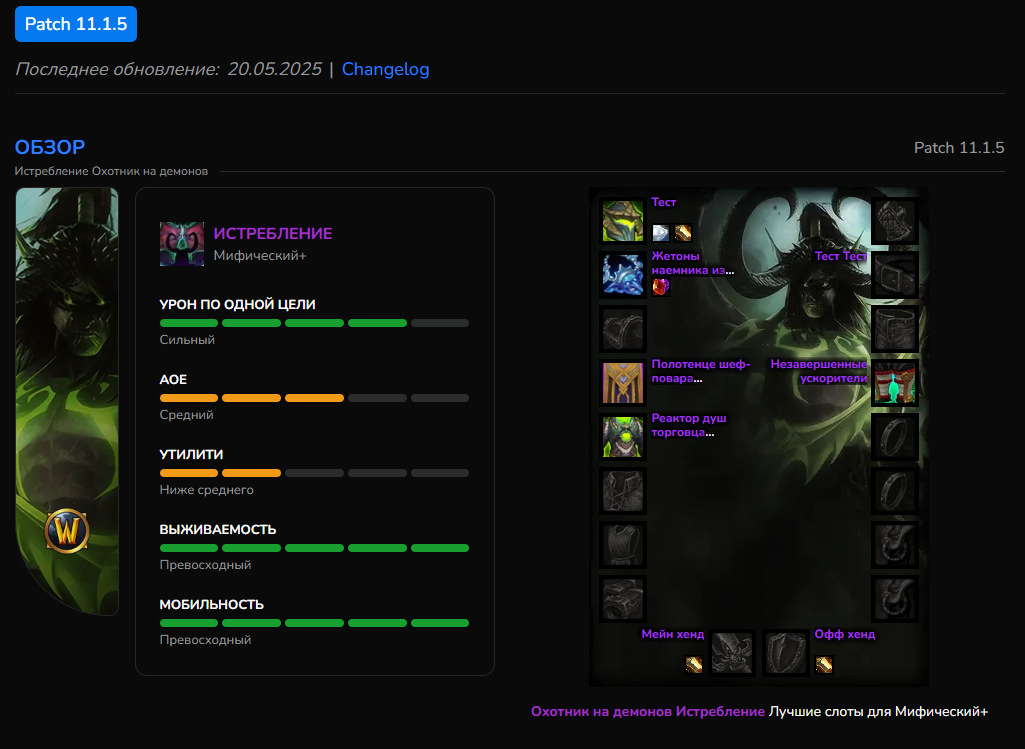
Task: Click the empty gloves slot
Action: click(895, 221)
